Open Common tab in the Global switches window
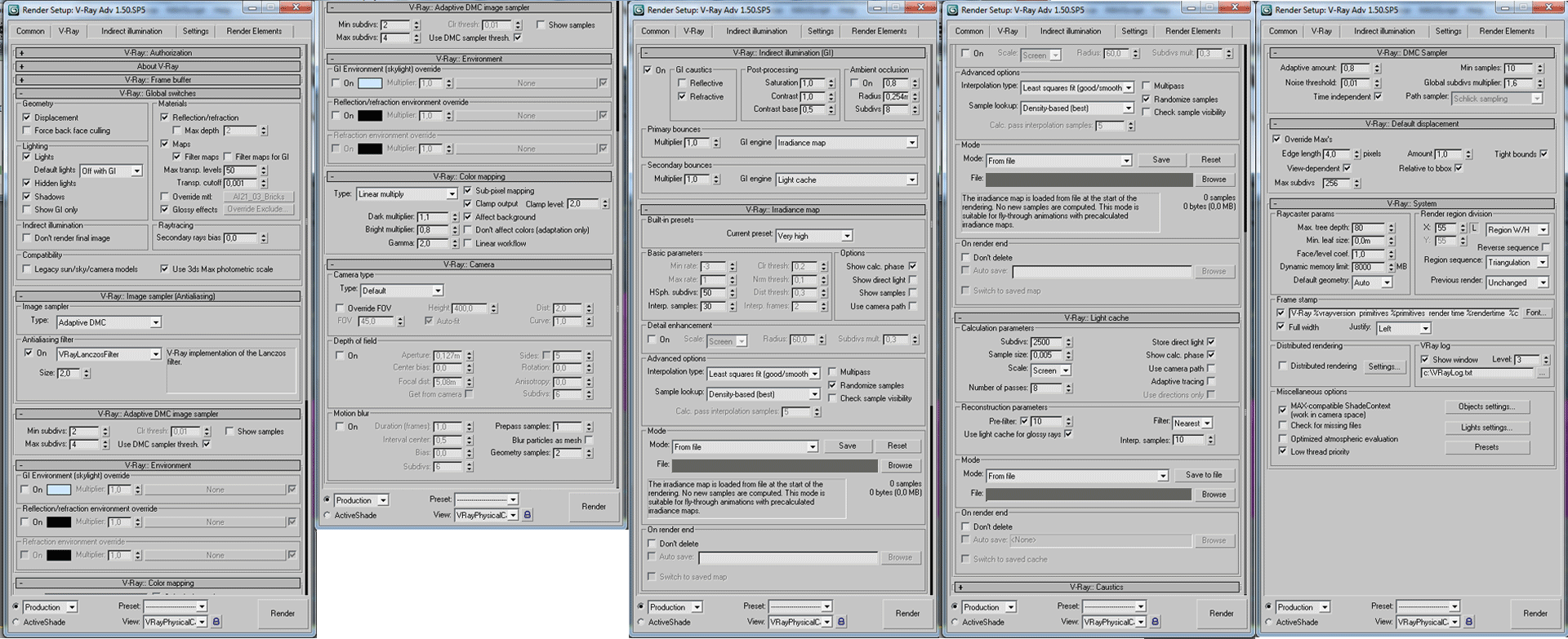Image resolution: width=1568 pixels, height=639 pixels. click(x=30, y=31)
